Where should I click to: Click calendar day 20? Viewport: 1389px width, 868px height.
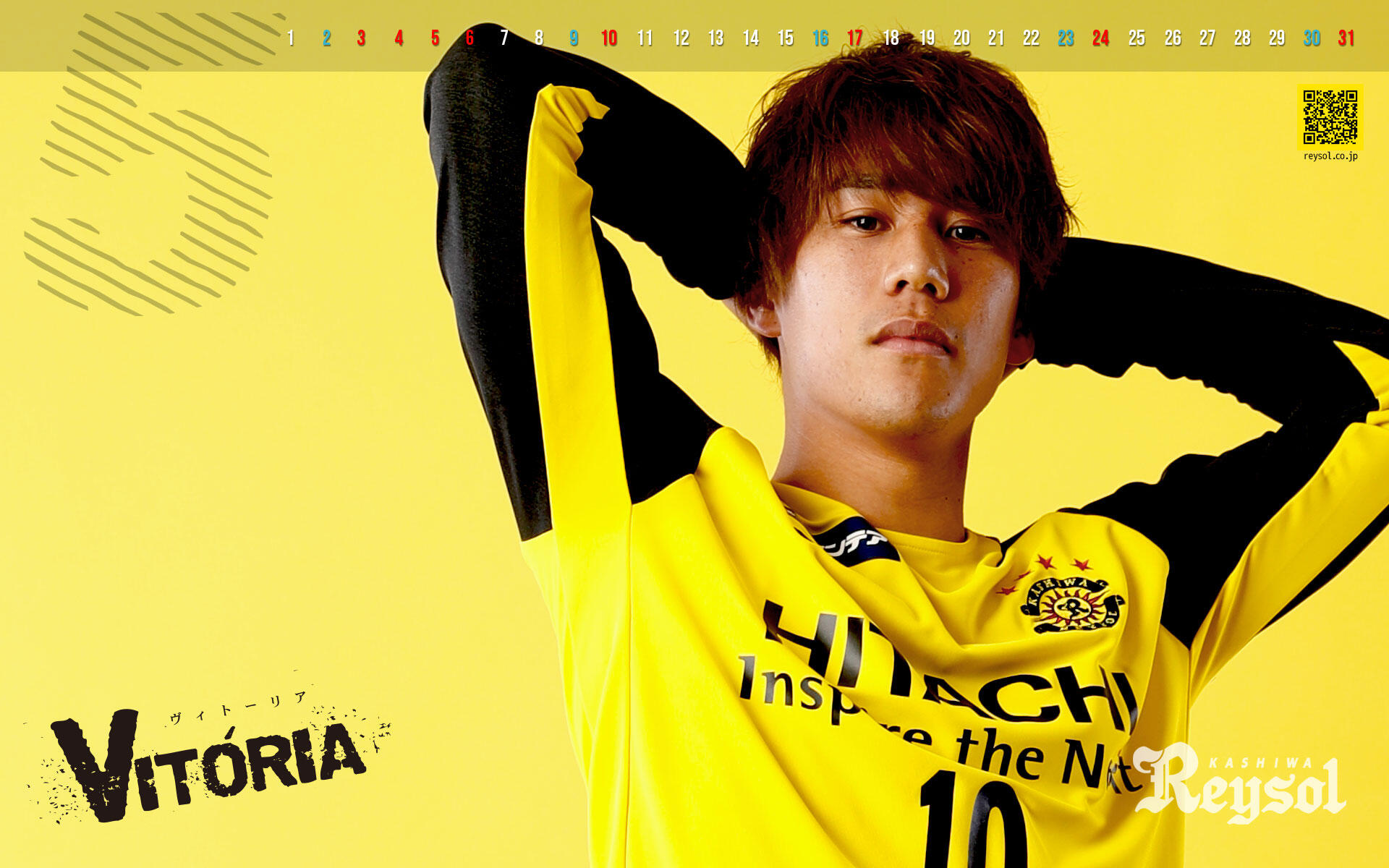961,38
